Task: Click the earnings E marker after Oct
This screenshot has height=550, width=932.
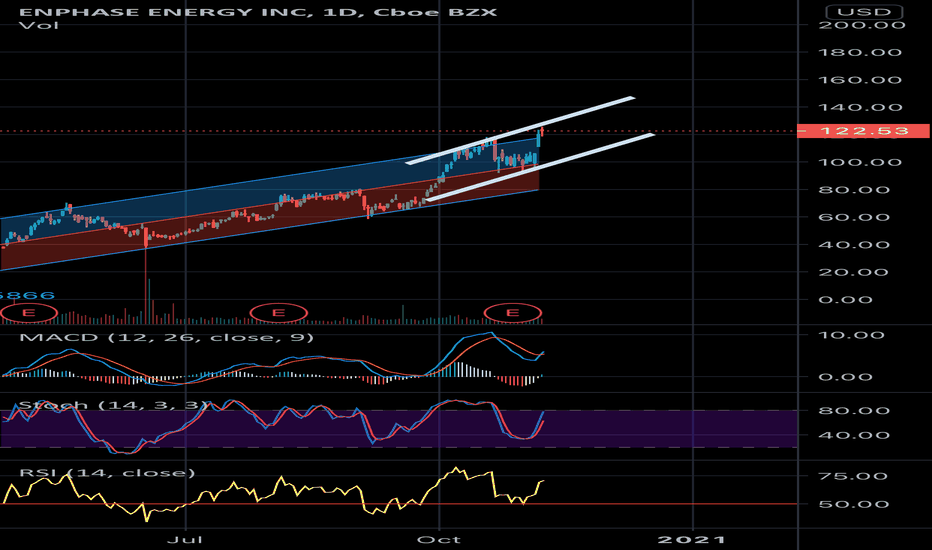Action: tap(512, 313)
